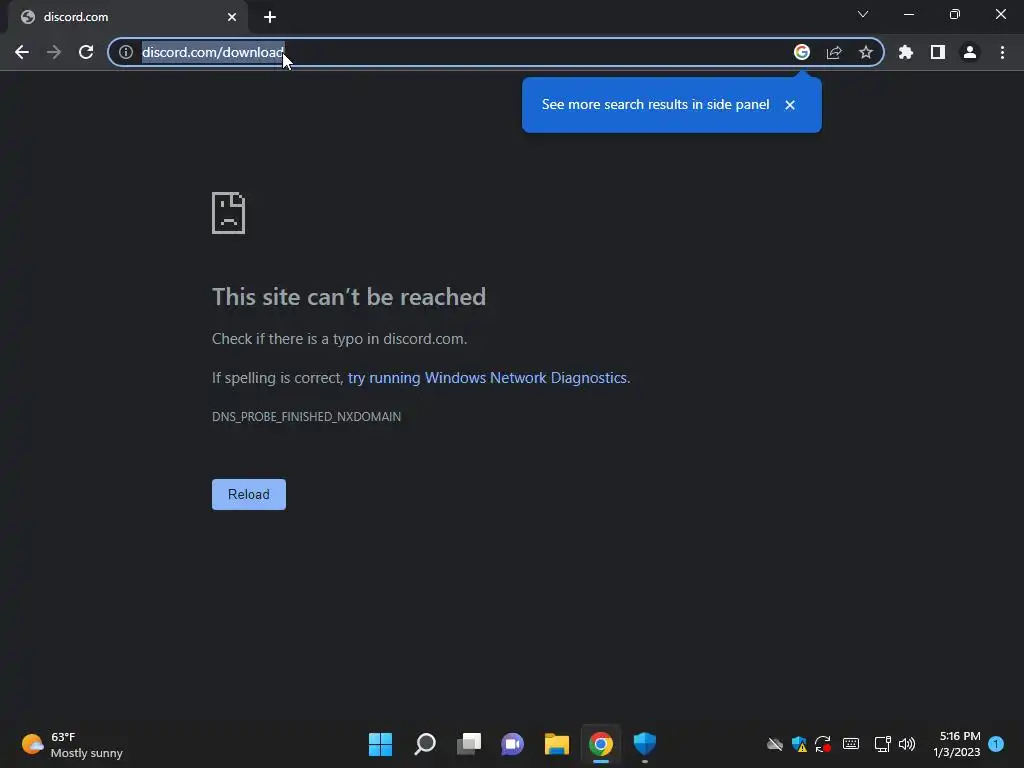This screenshot has width=1024, height=768.
Task: Open the blue shield app in taskbar
Action: [645, 744]
